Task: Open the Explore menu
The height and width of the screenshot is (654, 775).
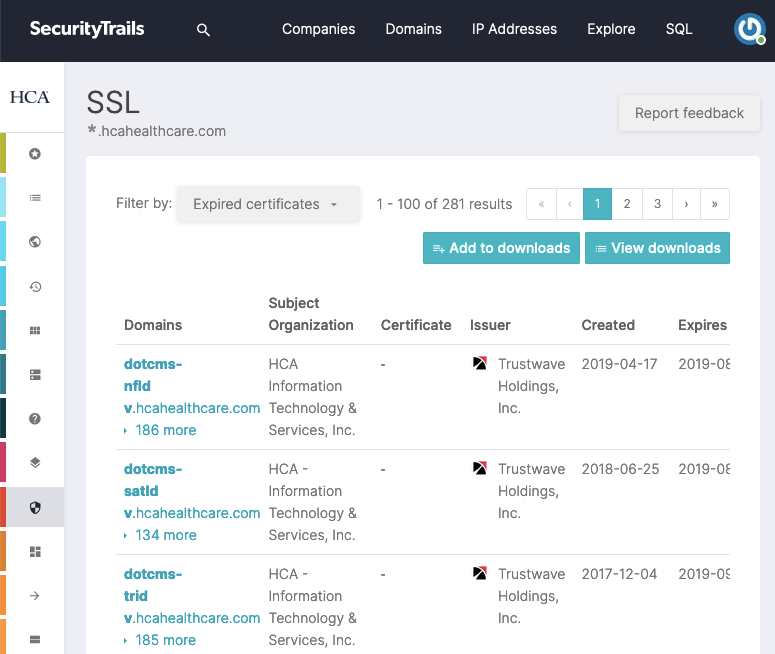Action: 611,29
